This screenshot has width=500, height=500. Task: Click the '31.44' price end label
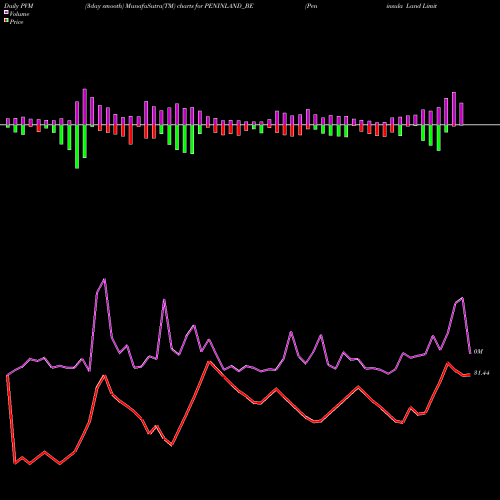coord(481,373)
